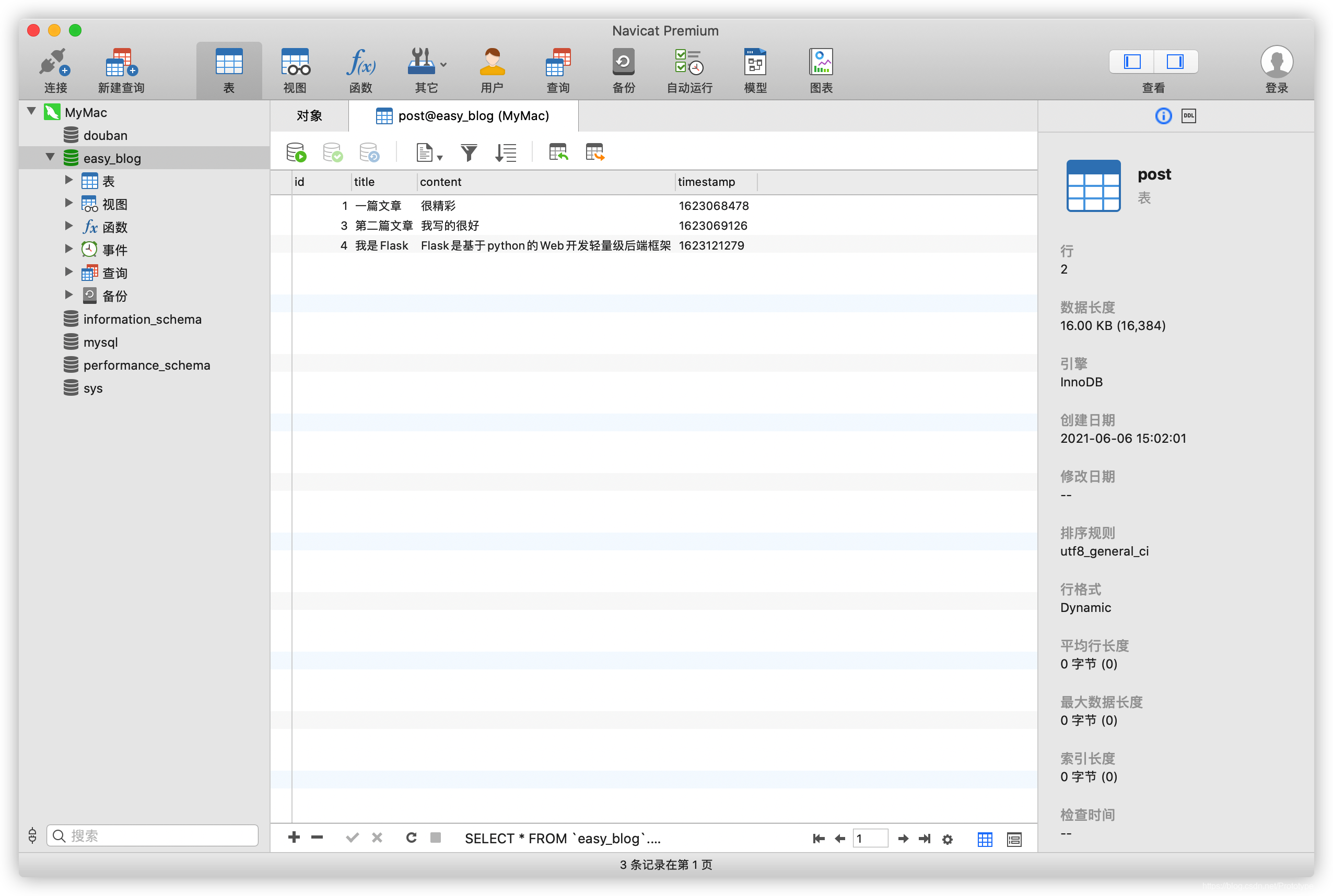Click the commit transaction icon

tap(333, 152)
